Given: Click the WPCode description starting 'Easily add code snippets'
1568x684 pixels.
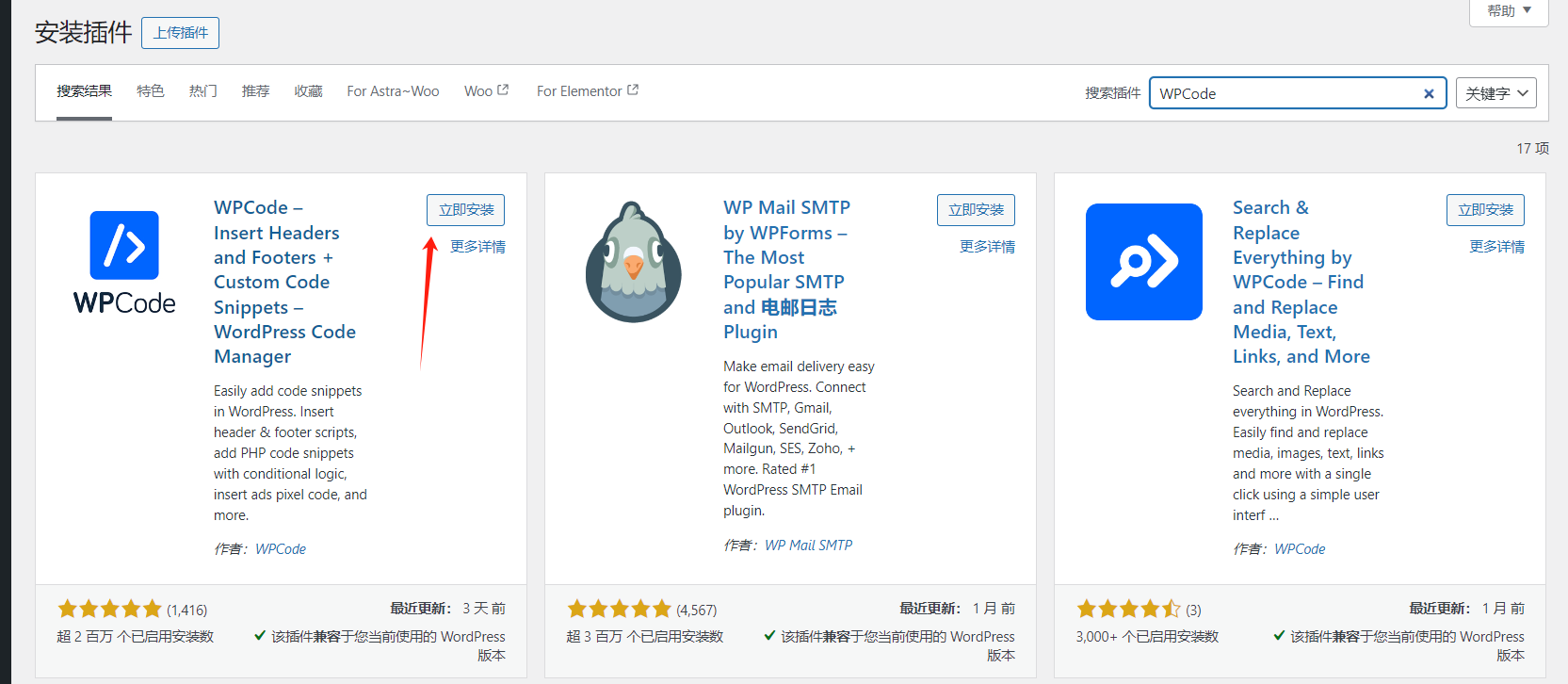Looking at the screenshot, I should click(x=290, y=453).
